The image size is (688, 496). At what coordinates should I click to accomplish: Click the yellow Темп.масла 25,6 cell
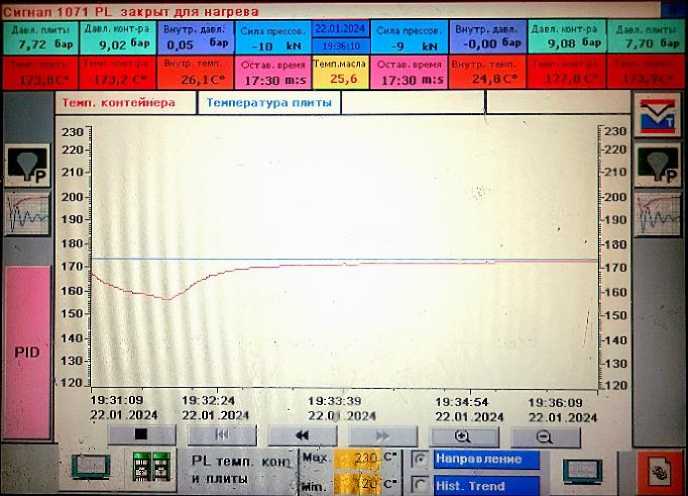(x=340, y=72)
